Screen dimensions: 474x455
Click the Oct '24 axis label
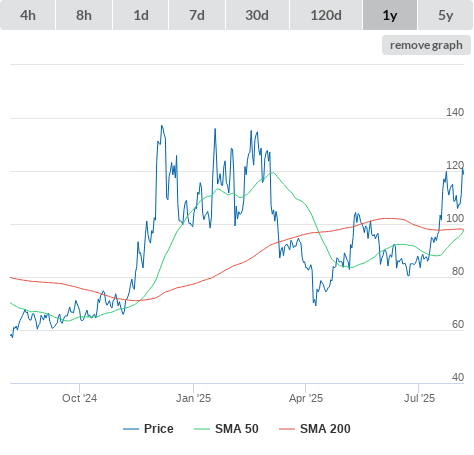pyautogui.click(x=79, y=398)
